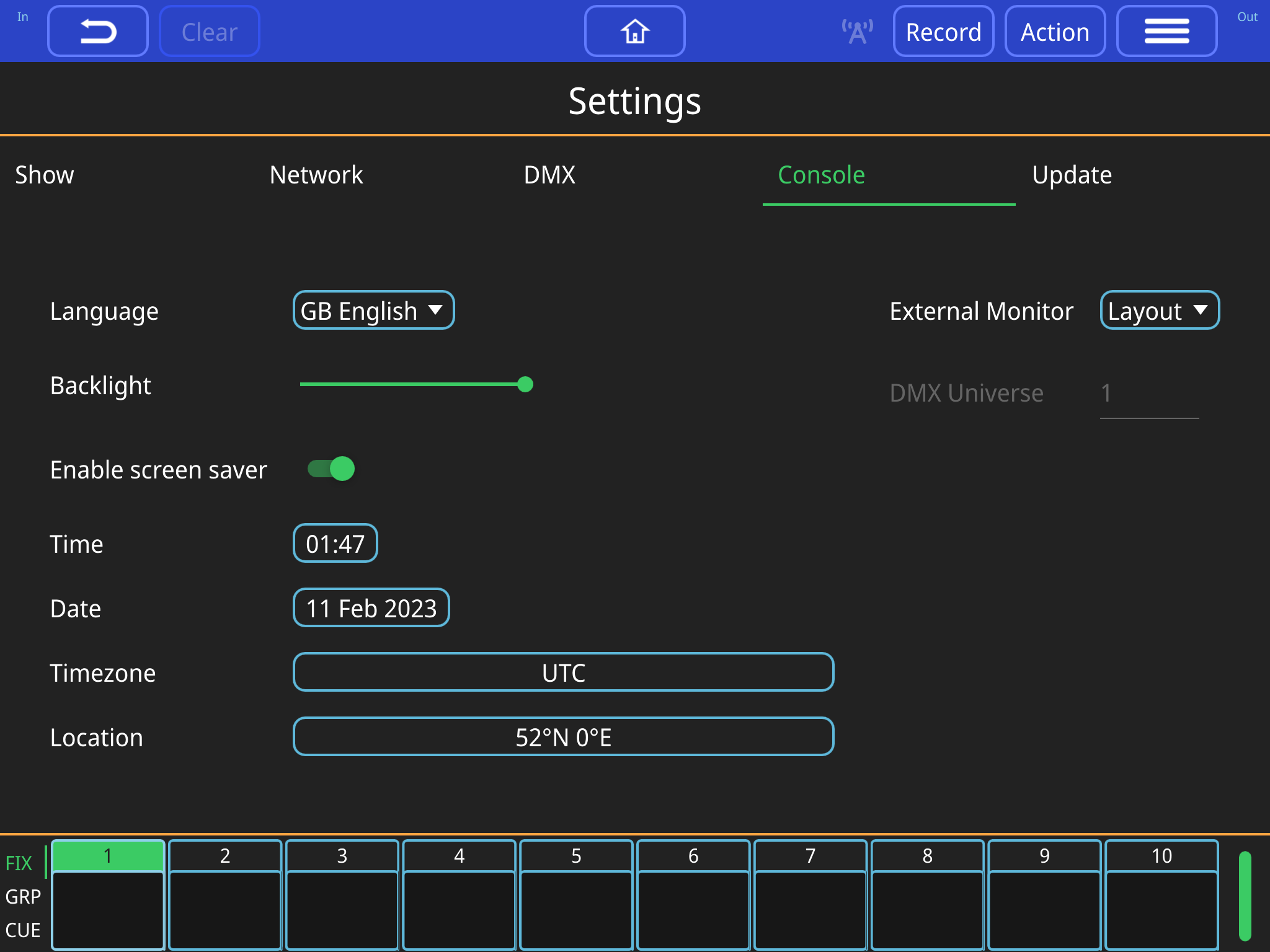Screen dimensions: 1270x952
Task: Open the hamburger menu
Action: [1167, 30]
